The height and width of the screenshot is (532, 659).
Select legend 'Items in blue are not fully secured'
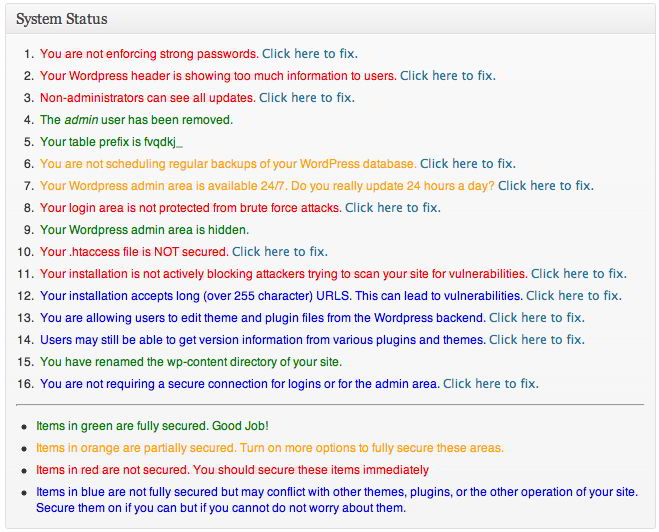pyautogui.click(x=337, y=500)
